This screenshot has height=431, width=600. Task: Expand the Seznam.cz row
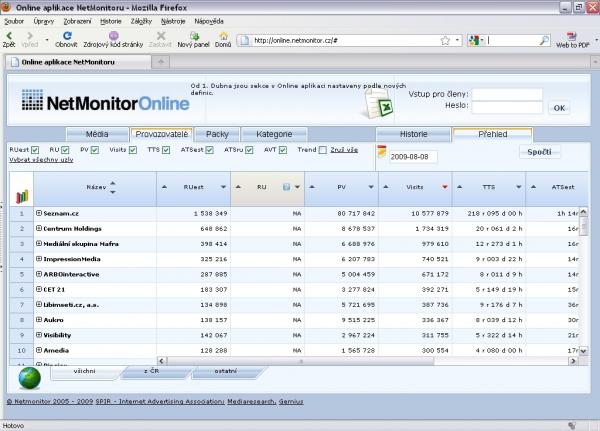coord(39,213)
